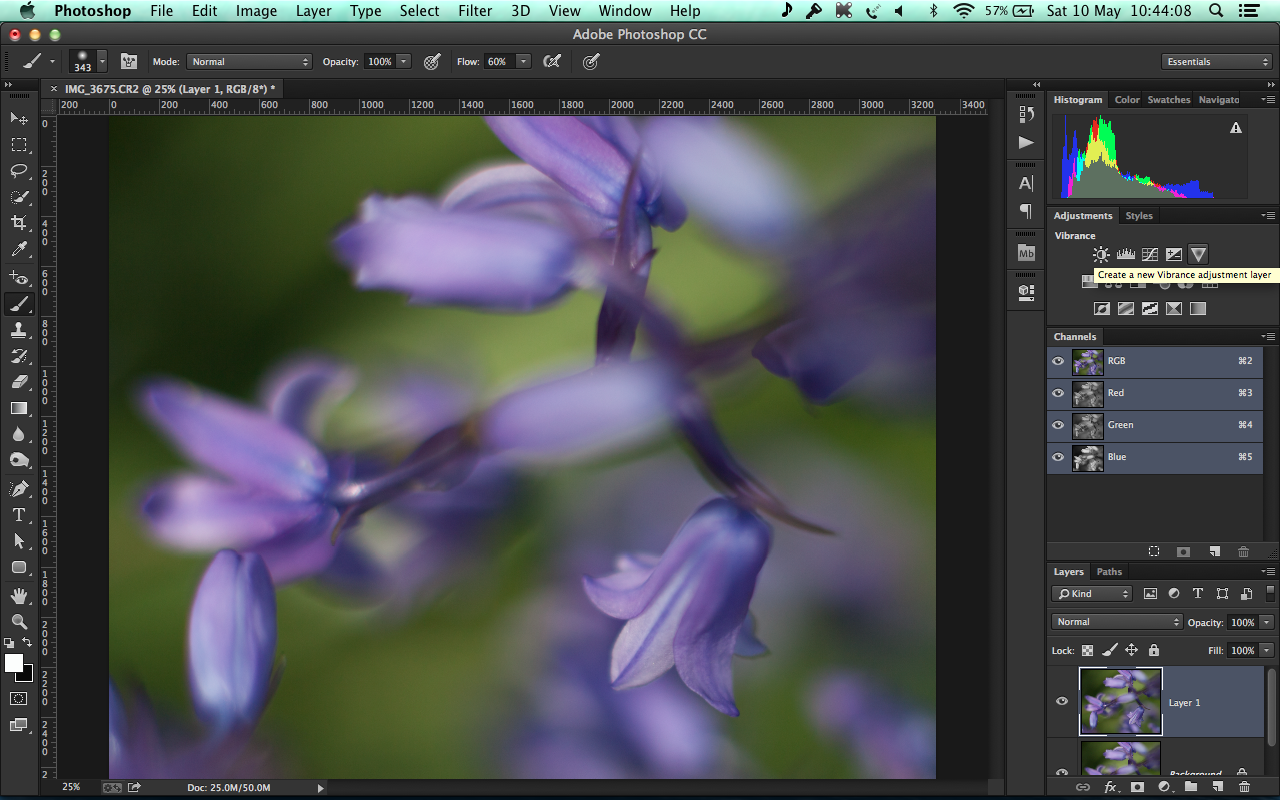Viewport: 1280px width, 800px height.
Task: Open the Layer menu
Action: tap(313, 11)
